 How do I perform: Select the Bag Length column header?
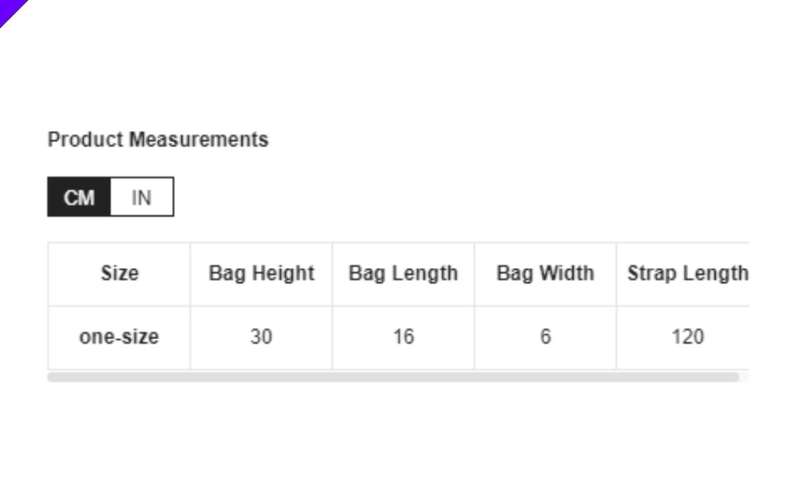pos(403,274)
